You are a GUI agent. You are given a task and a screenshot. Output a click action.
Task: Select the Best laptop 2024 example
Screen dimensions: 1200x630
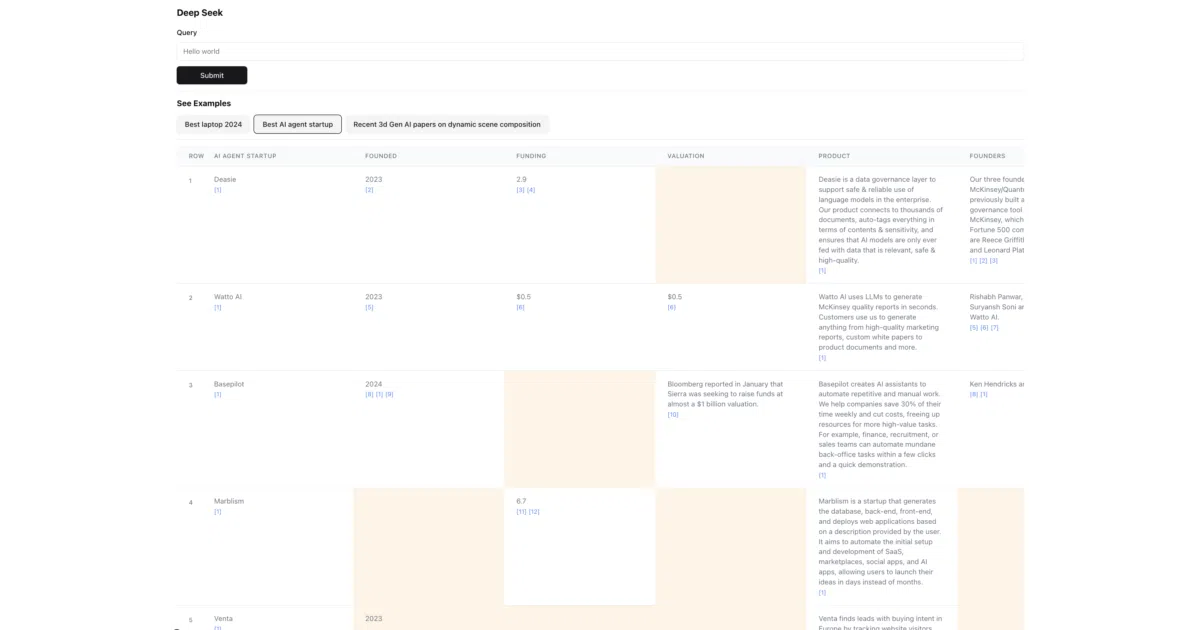(213, 124)
